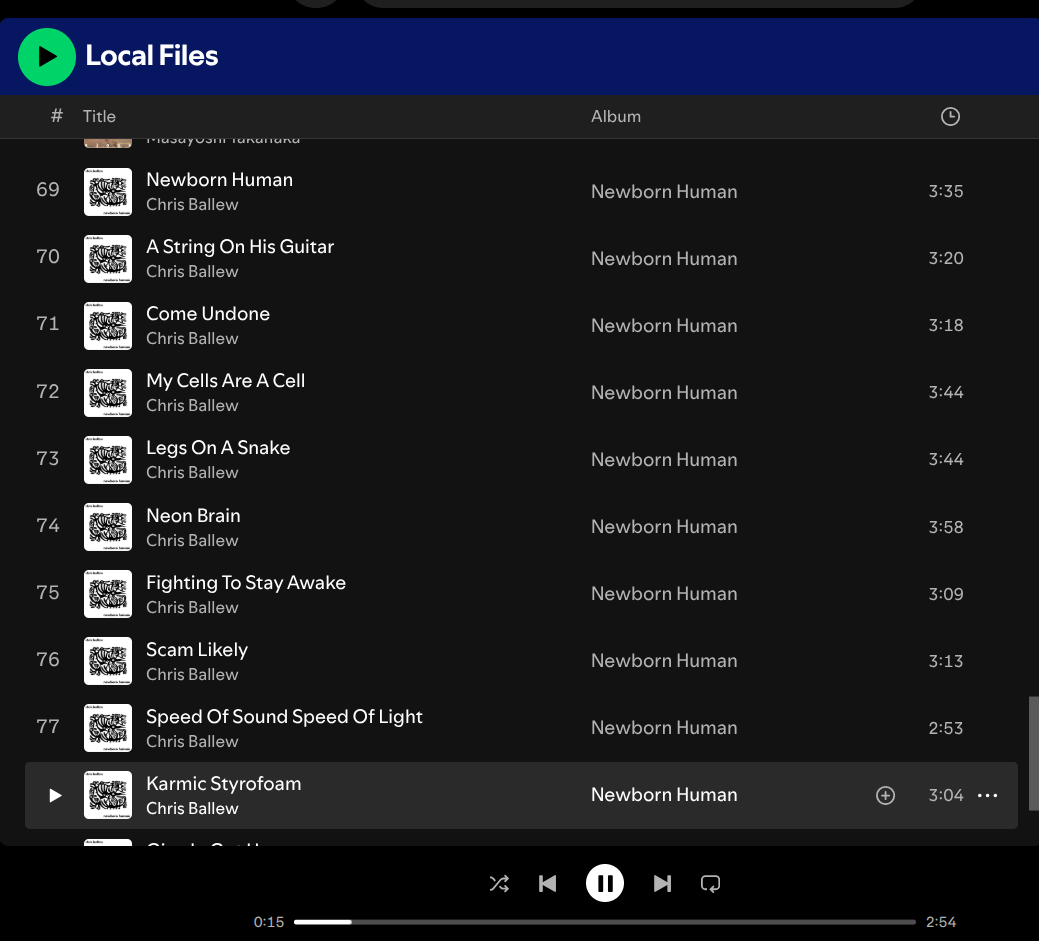The image size is (1039, 941).
Task: Open Newborn Human album link in row 73
Action: tap(664, 459)
